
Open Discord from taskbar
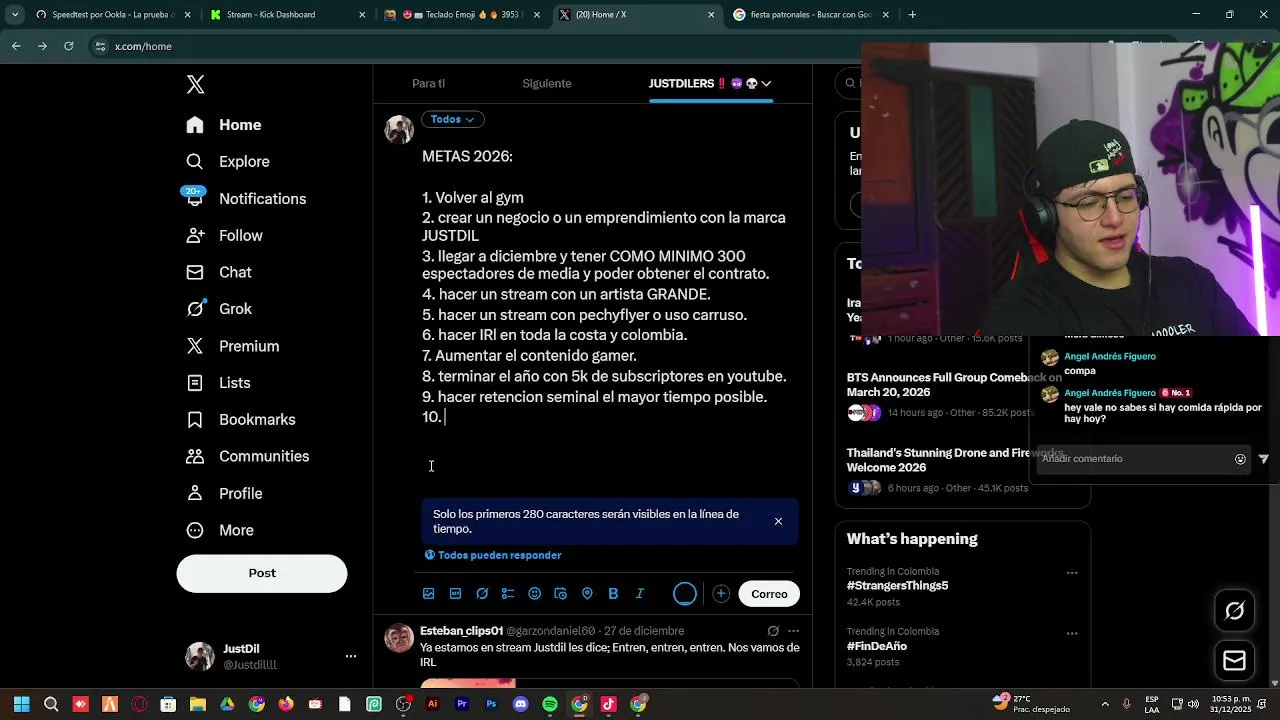(520, 704)
